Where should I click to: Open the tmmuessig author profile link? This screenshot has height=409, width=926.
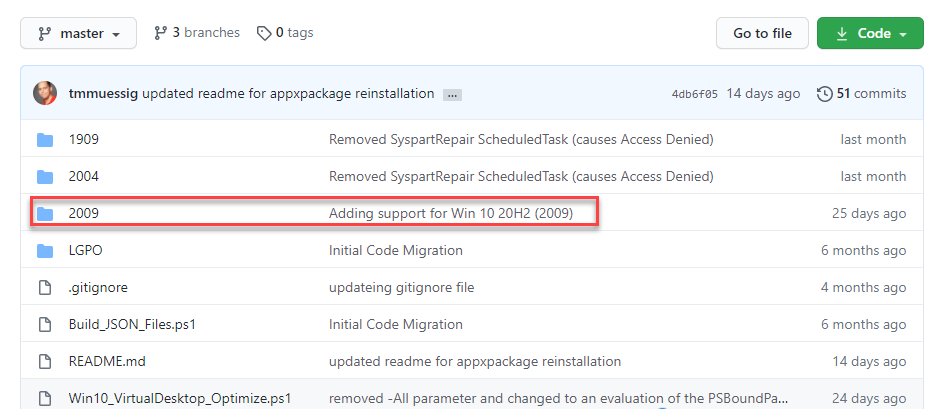click(103, 93)
